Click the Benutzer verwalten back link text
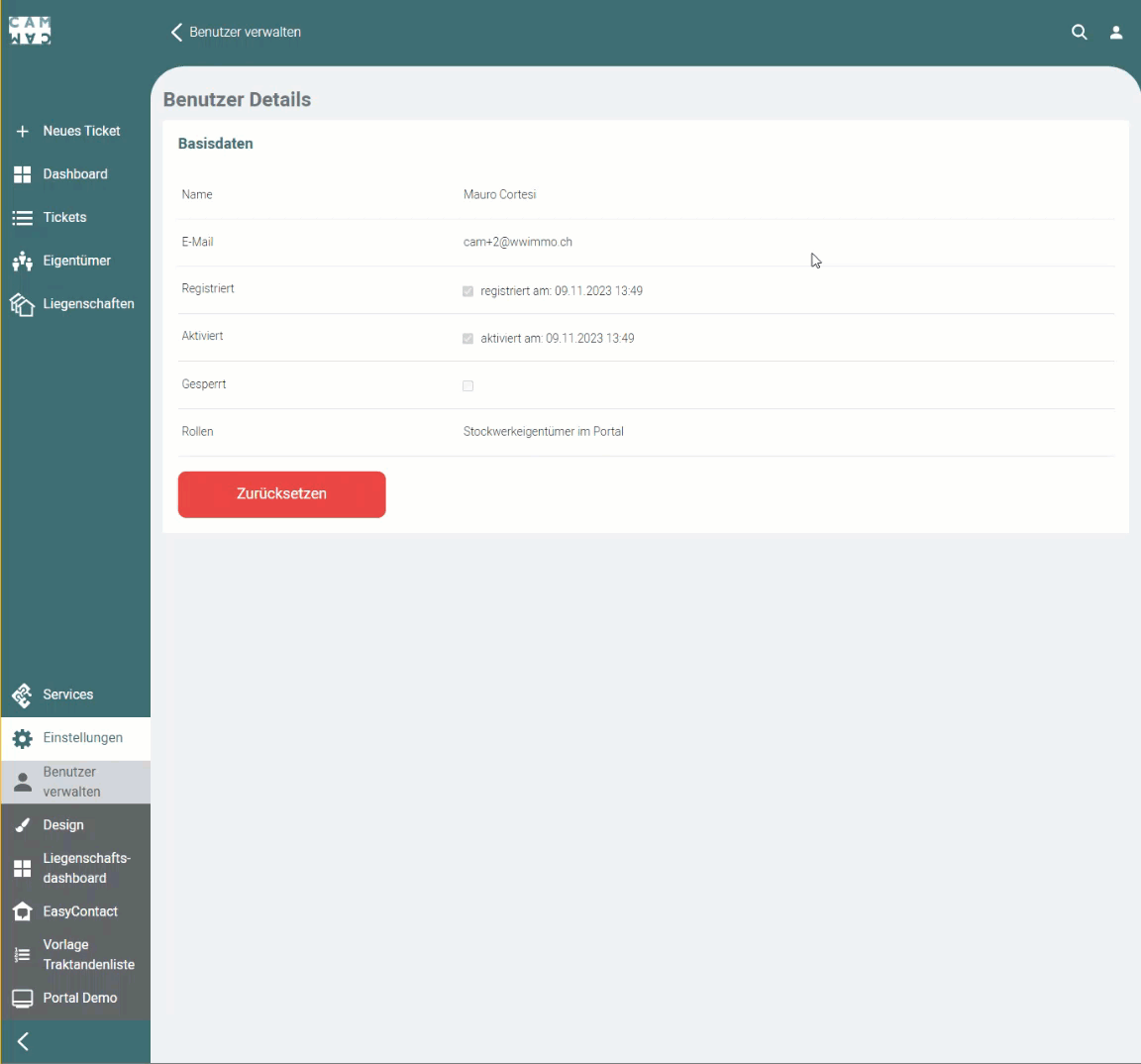Viewport: 1141px width, 1064px height. (246, 32)
